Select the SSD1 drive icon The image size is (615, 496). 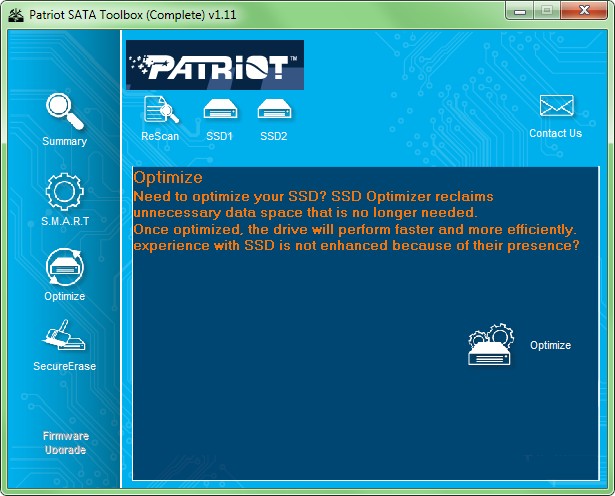pos(220,109)
